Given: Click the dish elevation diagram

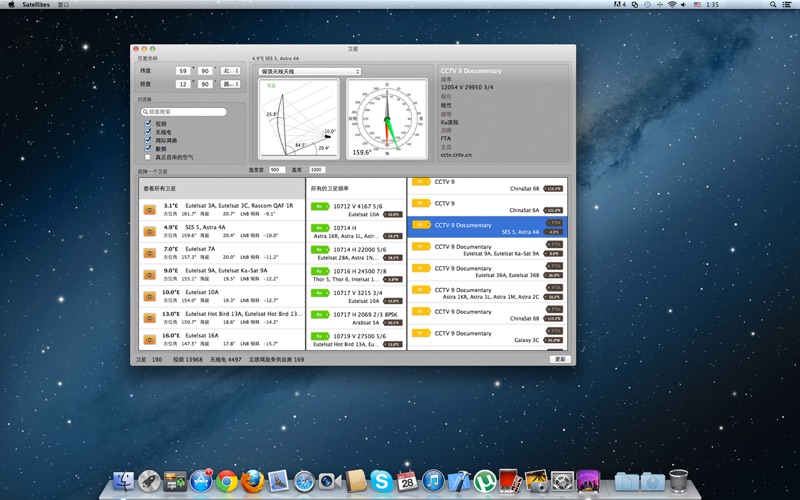Looking at the screenshot, I should (x=298, y=119).
